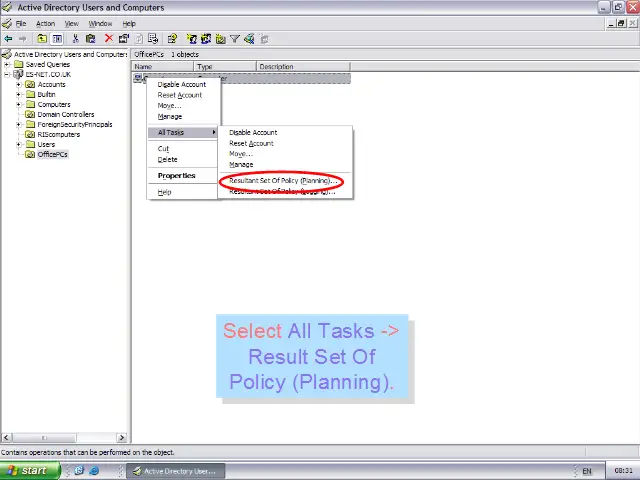Click the EN language indicator in tray

pyautogui.click(x=587, y=471)
